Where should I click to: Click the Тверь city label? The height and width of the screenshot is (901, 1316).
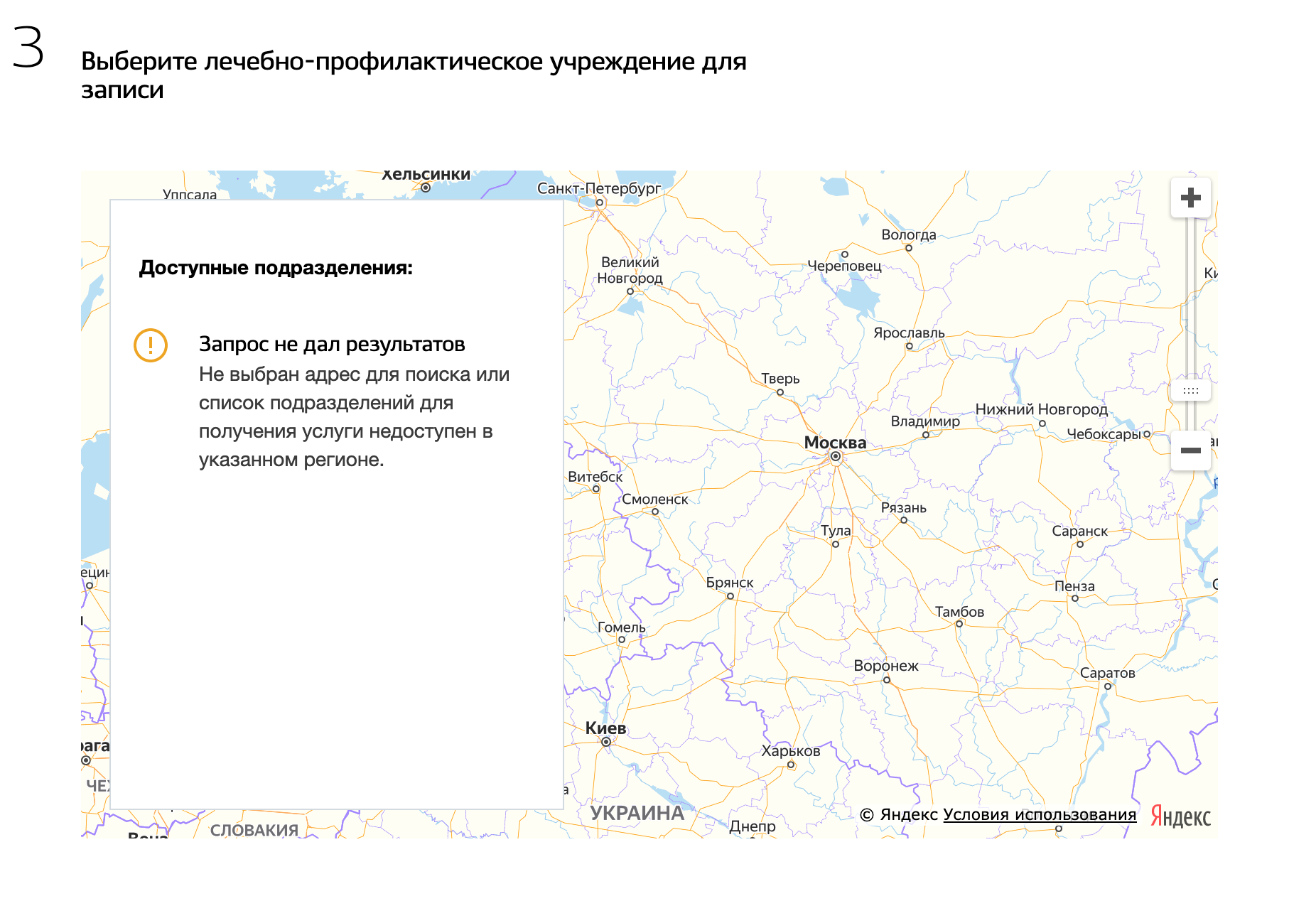pyautogui.click(x=780, y=379)
